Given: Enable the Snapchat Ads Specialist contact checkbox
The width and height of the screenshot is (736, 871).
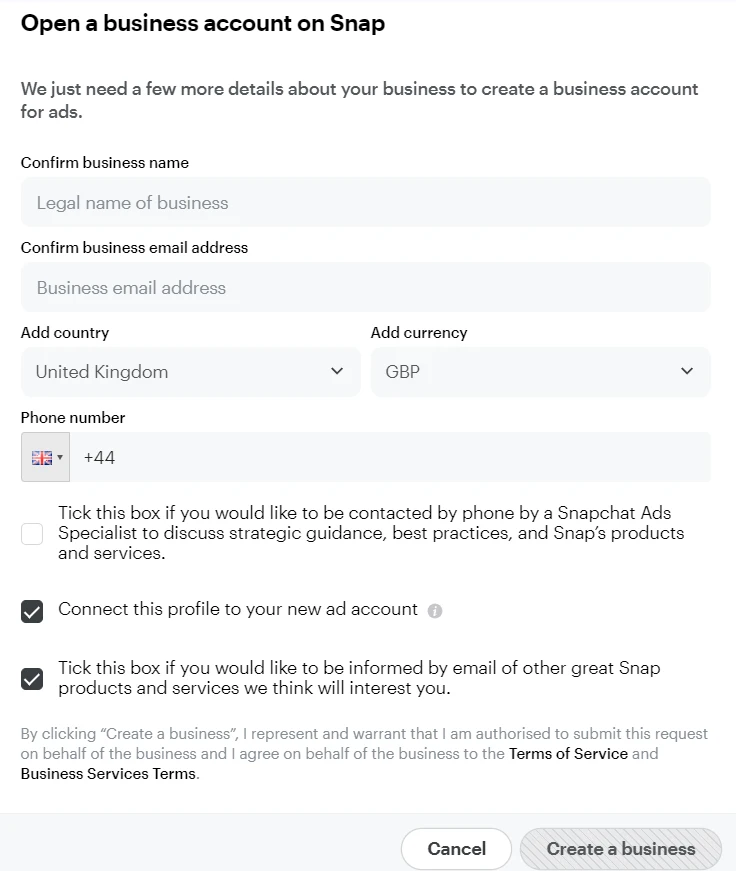Looking at the screenshot, I should pyautogui.click(x=31, y=533).
